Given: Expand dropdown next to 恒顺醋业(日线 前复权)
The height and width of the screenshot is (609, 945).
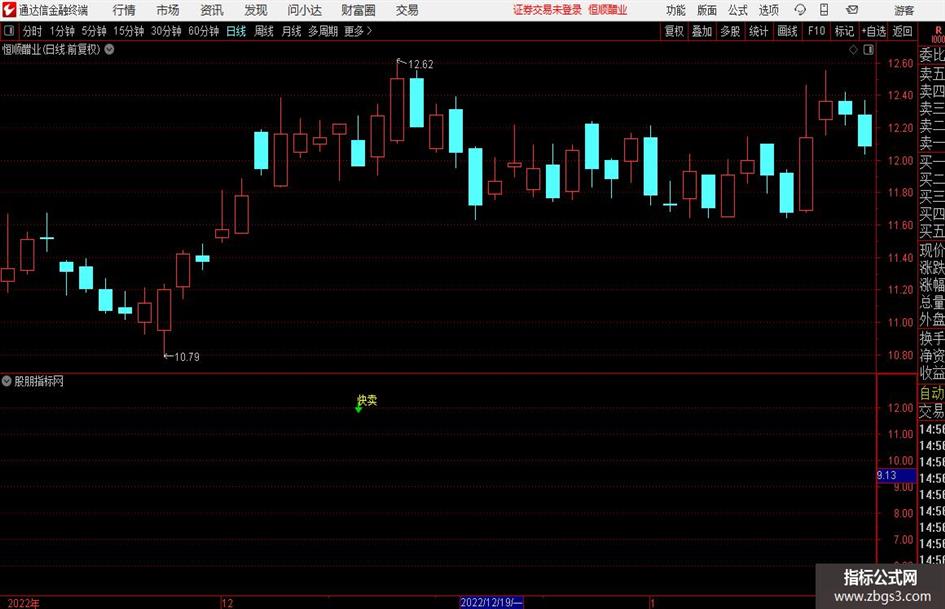Looking at the screenshot, I should [x=110, y=49].
